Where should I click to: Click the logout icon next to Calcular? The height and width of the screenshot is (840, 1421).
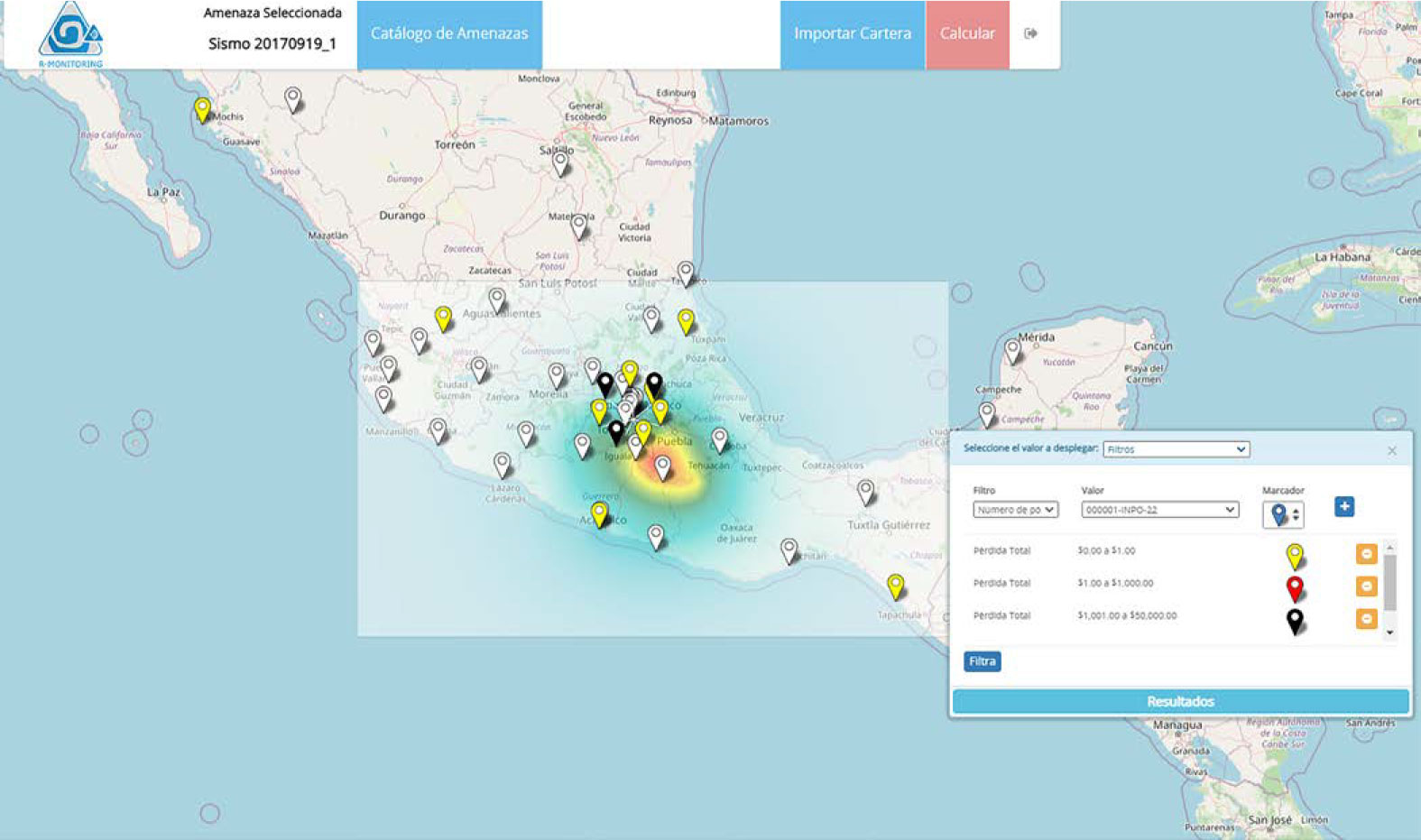1030,33
